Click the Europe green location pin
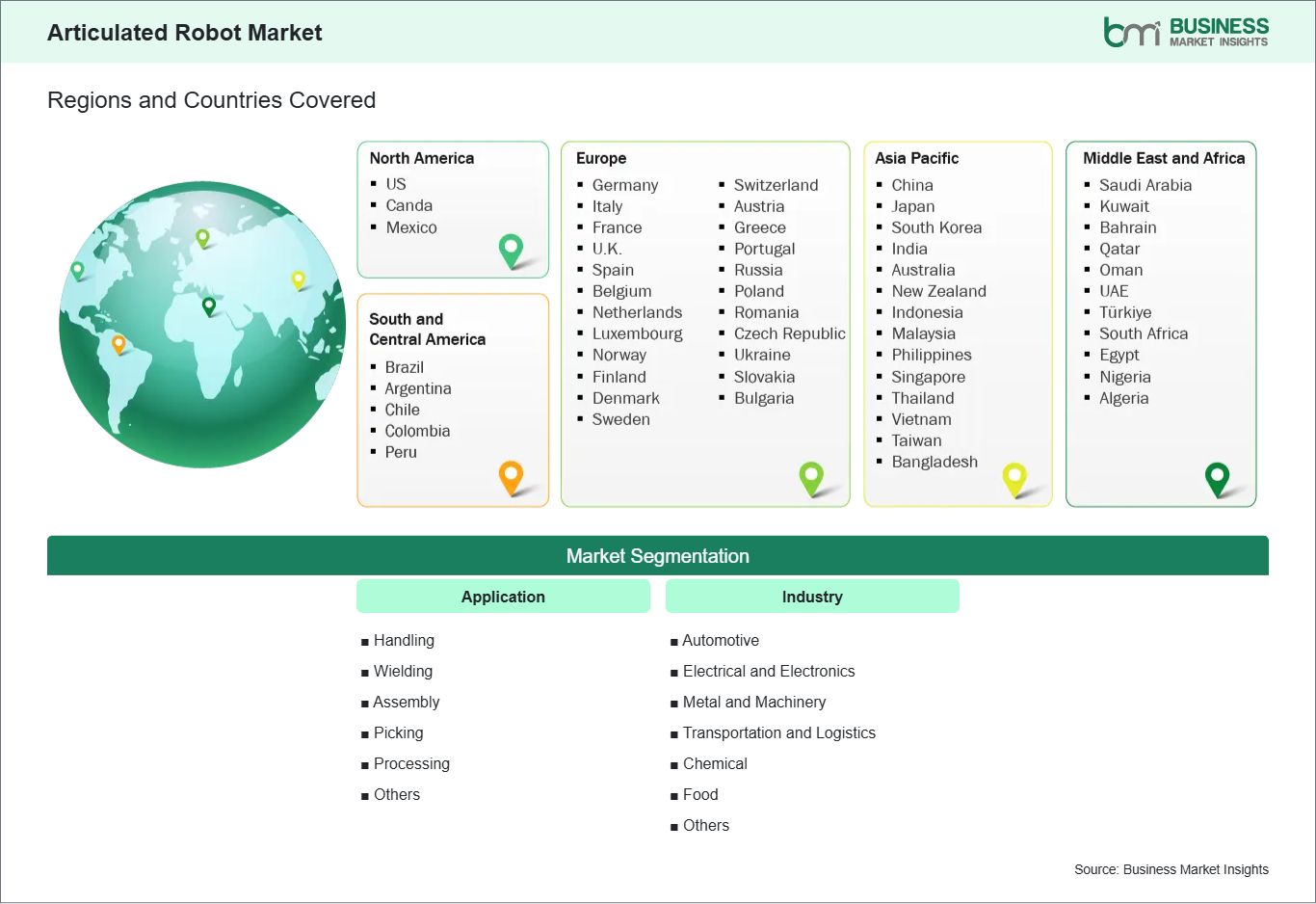The height and width of the screenshot is (904, 1316). (812, 478)
